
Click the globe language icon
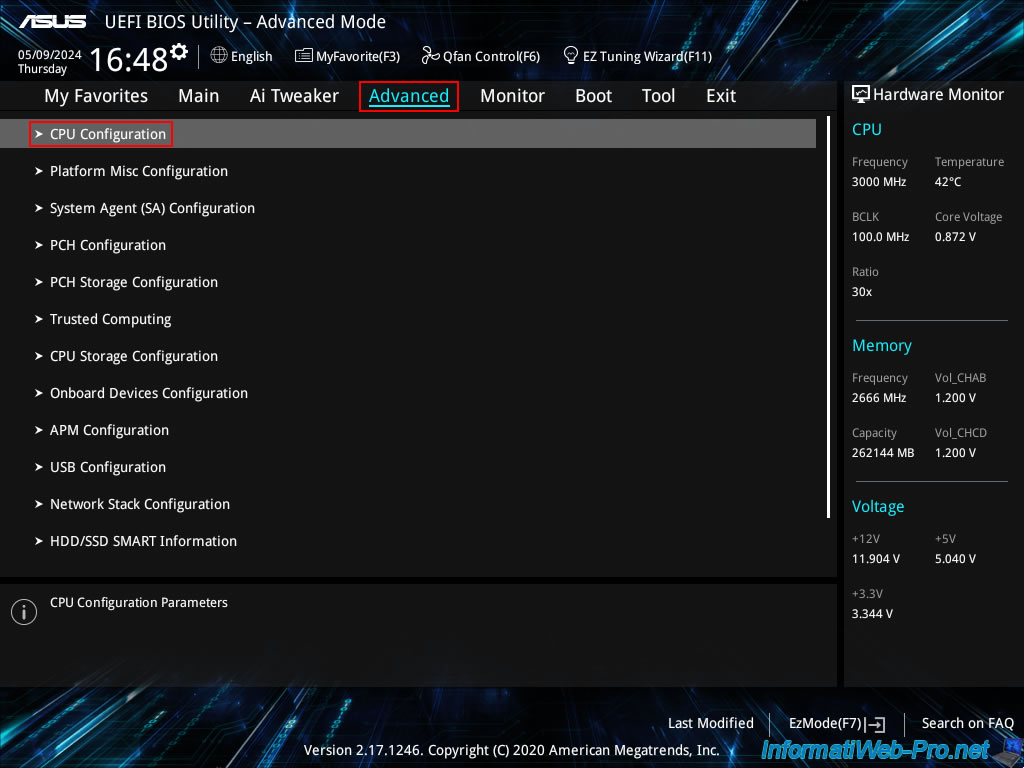[219, 56]
